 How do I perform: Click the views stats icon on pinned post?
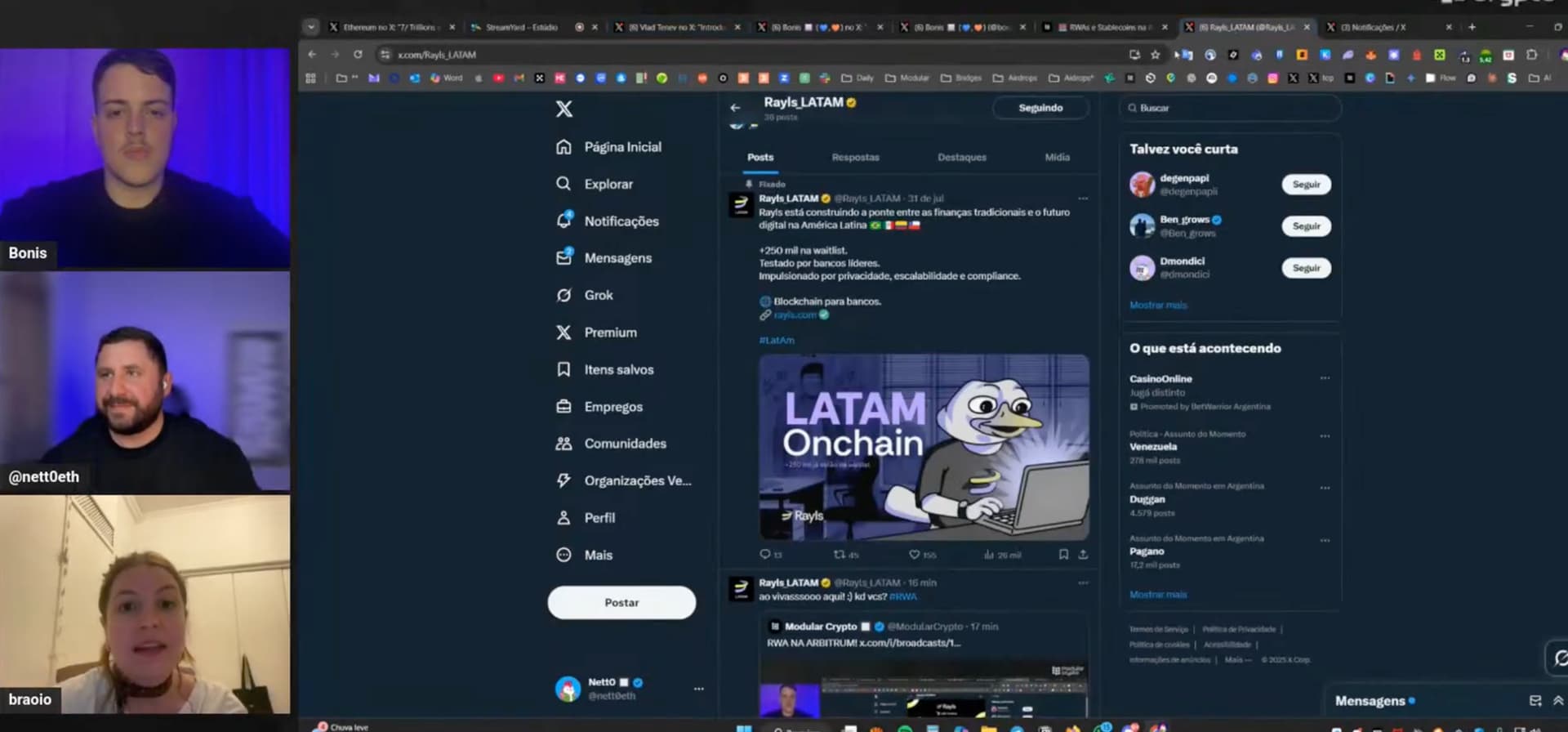point(989,554)
